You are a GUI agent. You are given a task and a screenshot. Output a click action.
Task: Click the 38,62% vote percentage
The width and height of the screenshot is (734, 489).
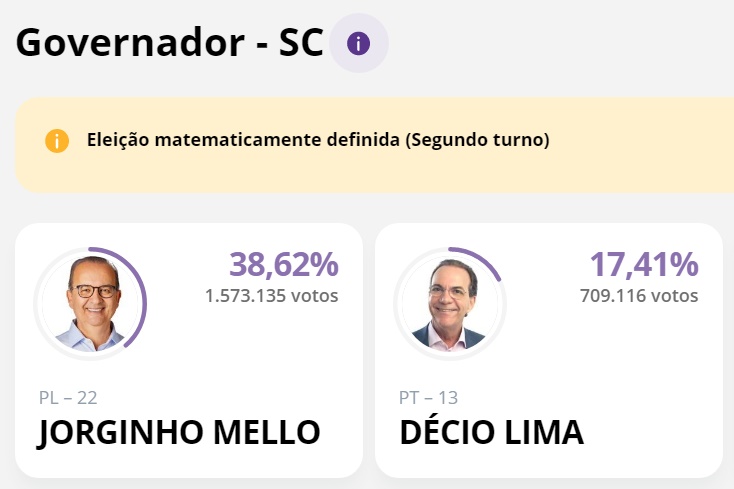[284, 265]
